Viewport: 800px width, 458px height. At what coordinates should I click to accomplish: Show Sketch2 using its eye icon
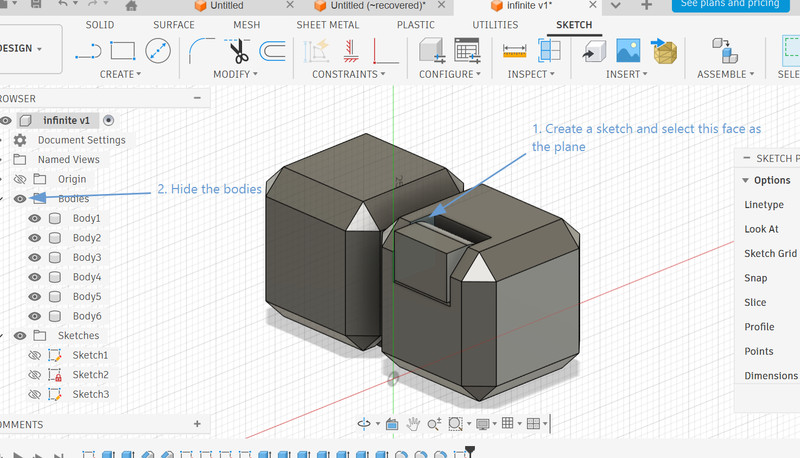[34, 374]
